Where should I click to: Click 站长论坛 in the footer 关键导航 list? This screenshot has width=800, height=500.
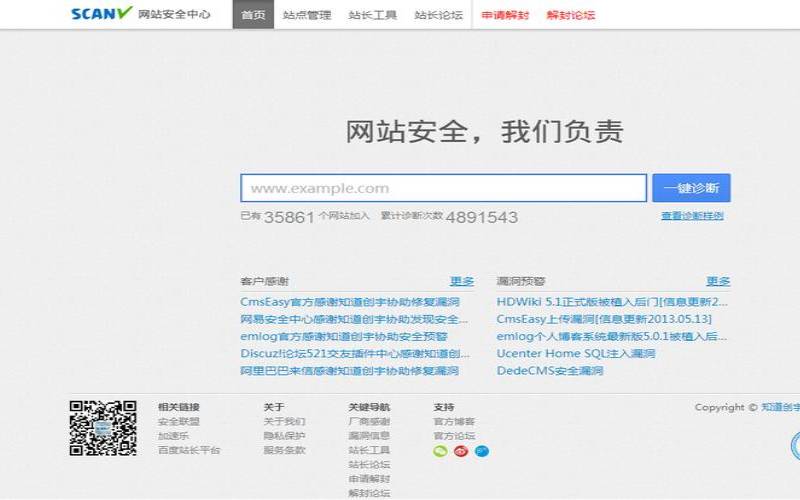[369, 465]
